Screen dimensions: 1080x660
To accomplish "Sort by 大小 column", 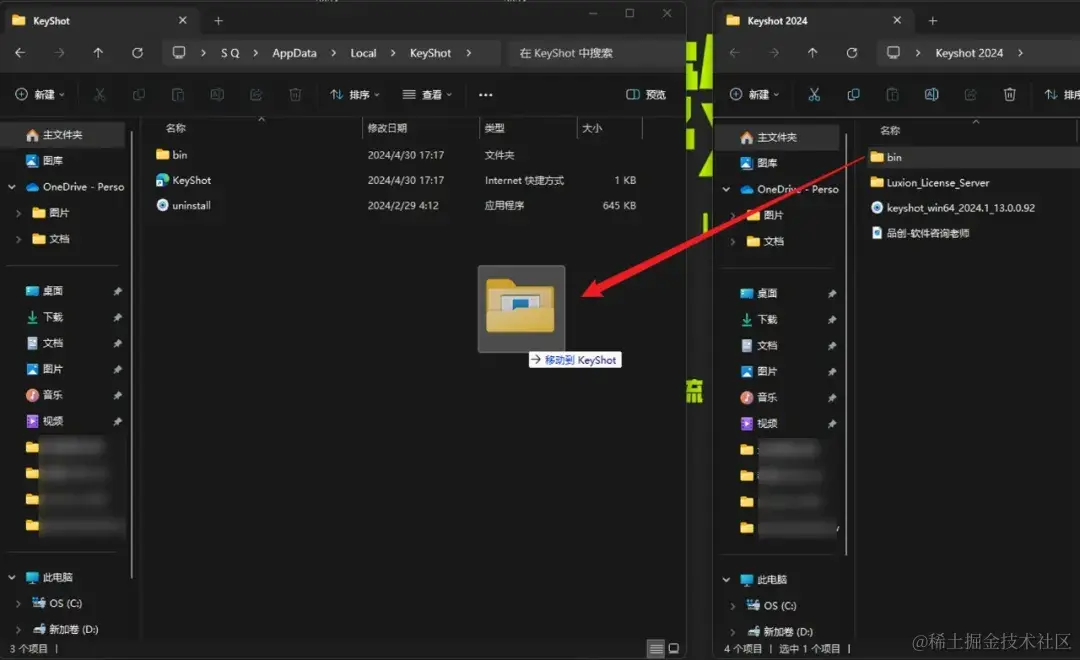I will [x=592, y=128].
